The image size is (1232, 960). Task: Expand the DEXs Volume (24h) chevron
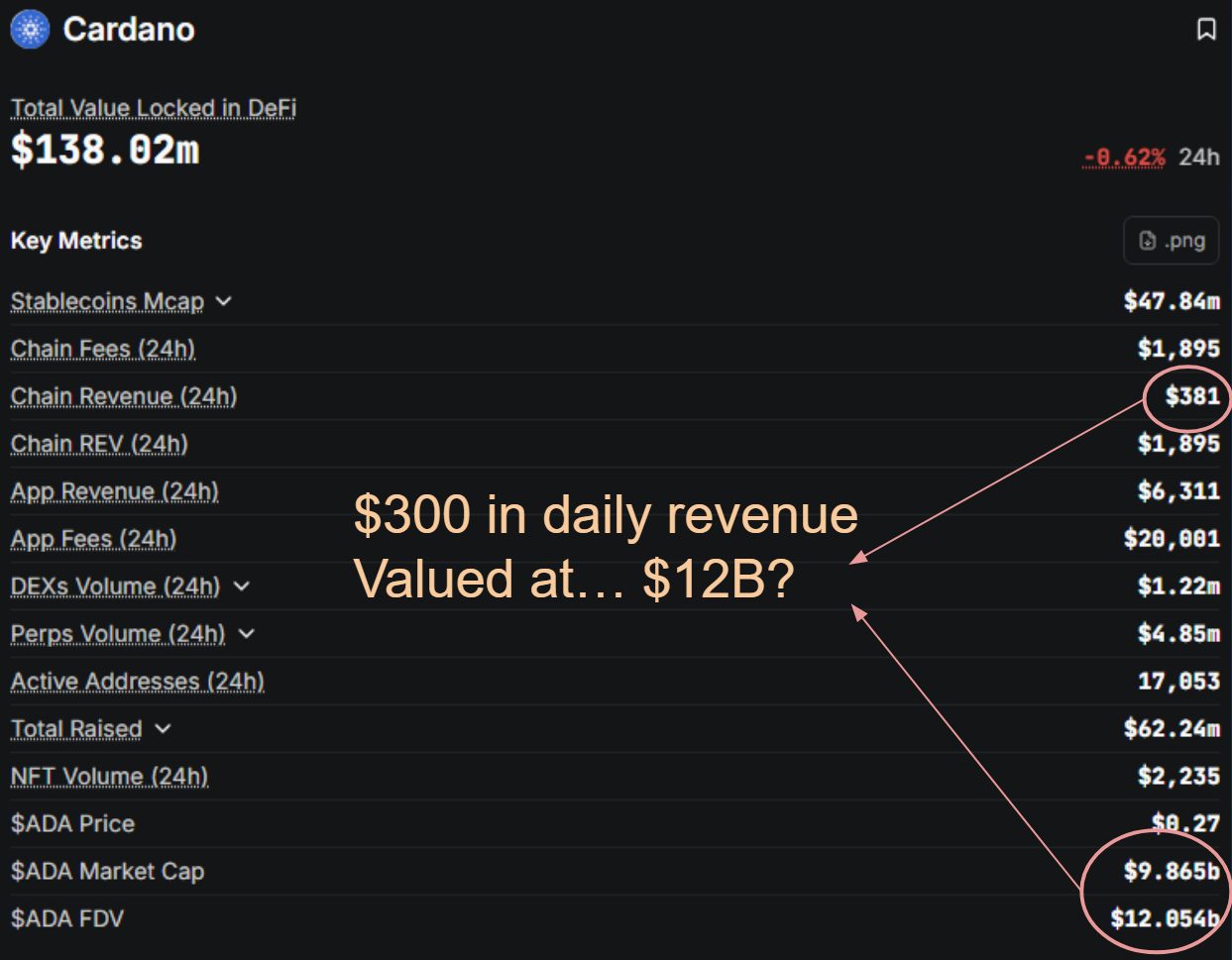click(x=242, y=587)
